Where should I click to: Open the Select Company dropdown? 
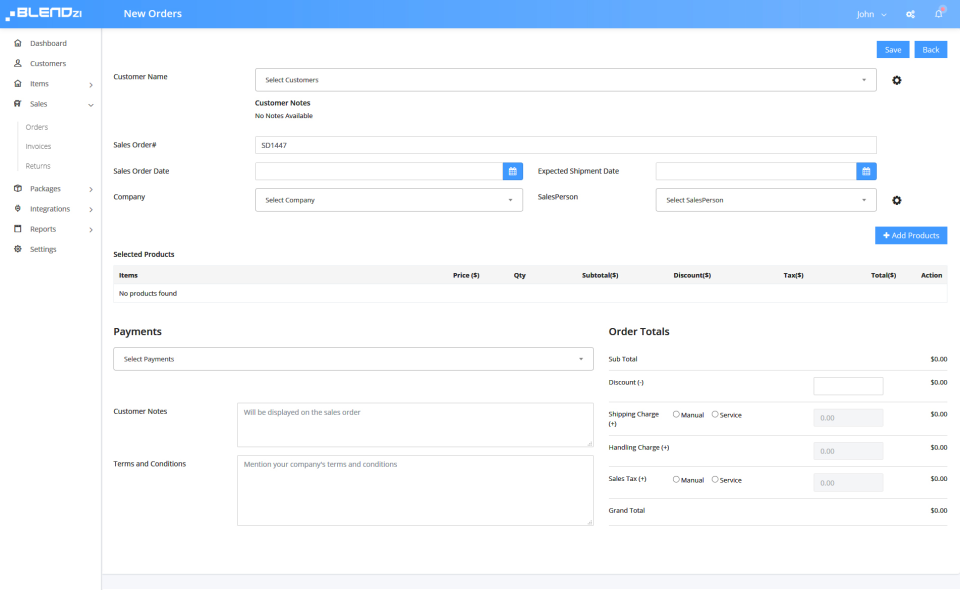click(x=389, y=200)
